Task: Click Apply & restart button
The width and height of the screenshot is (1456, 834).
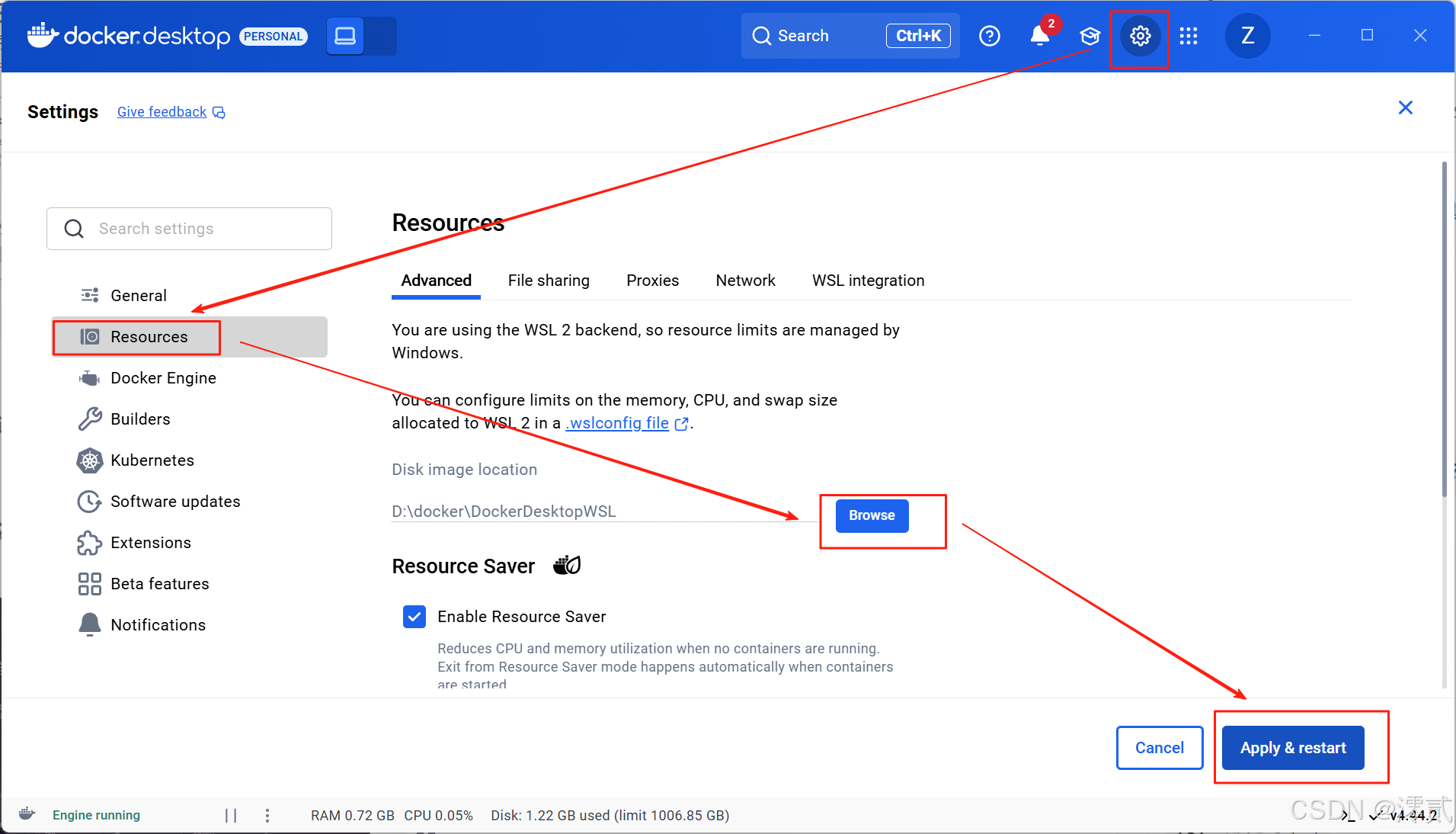Action: pyautogui.click(x=1293, y=748)
